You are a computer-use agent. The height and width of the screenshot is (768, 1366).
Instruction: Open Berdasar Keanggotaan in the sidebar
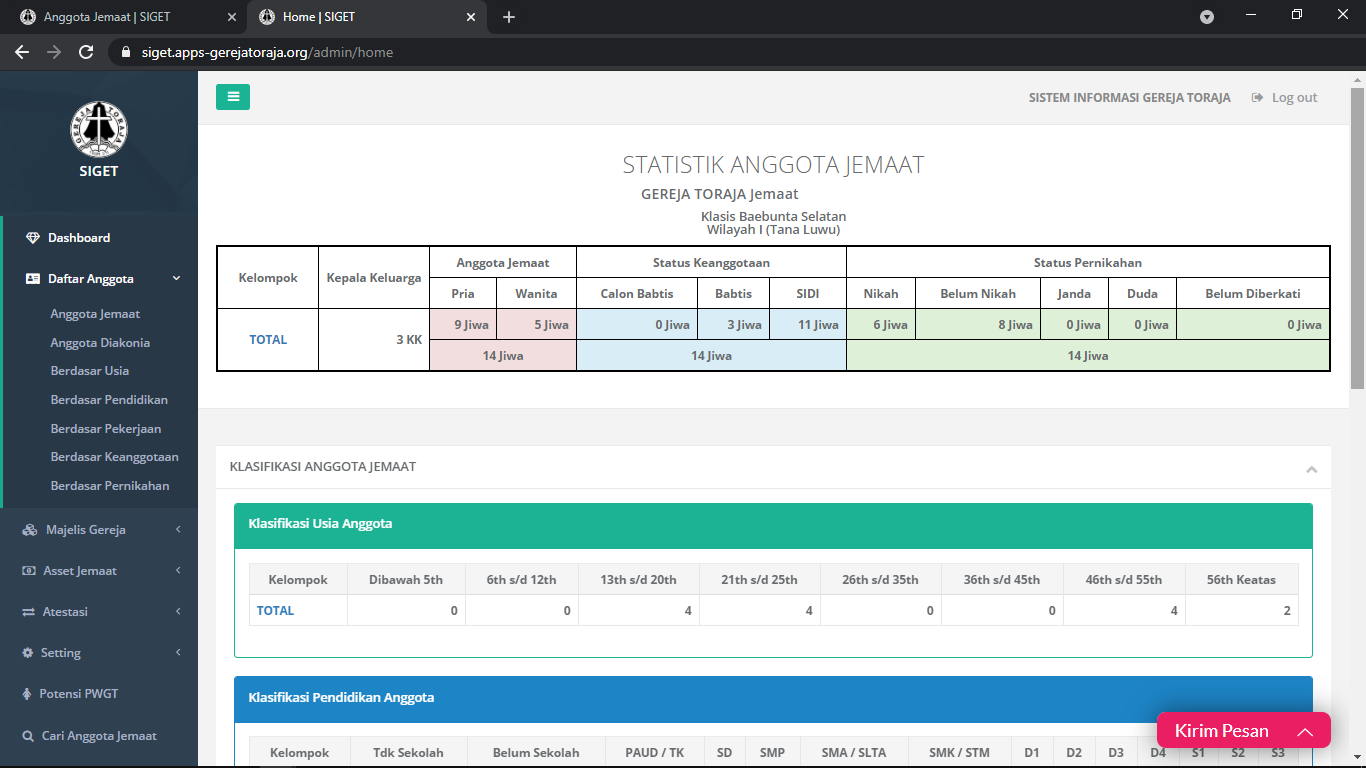coord(115,457)
